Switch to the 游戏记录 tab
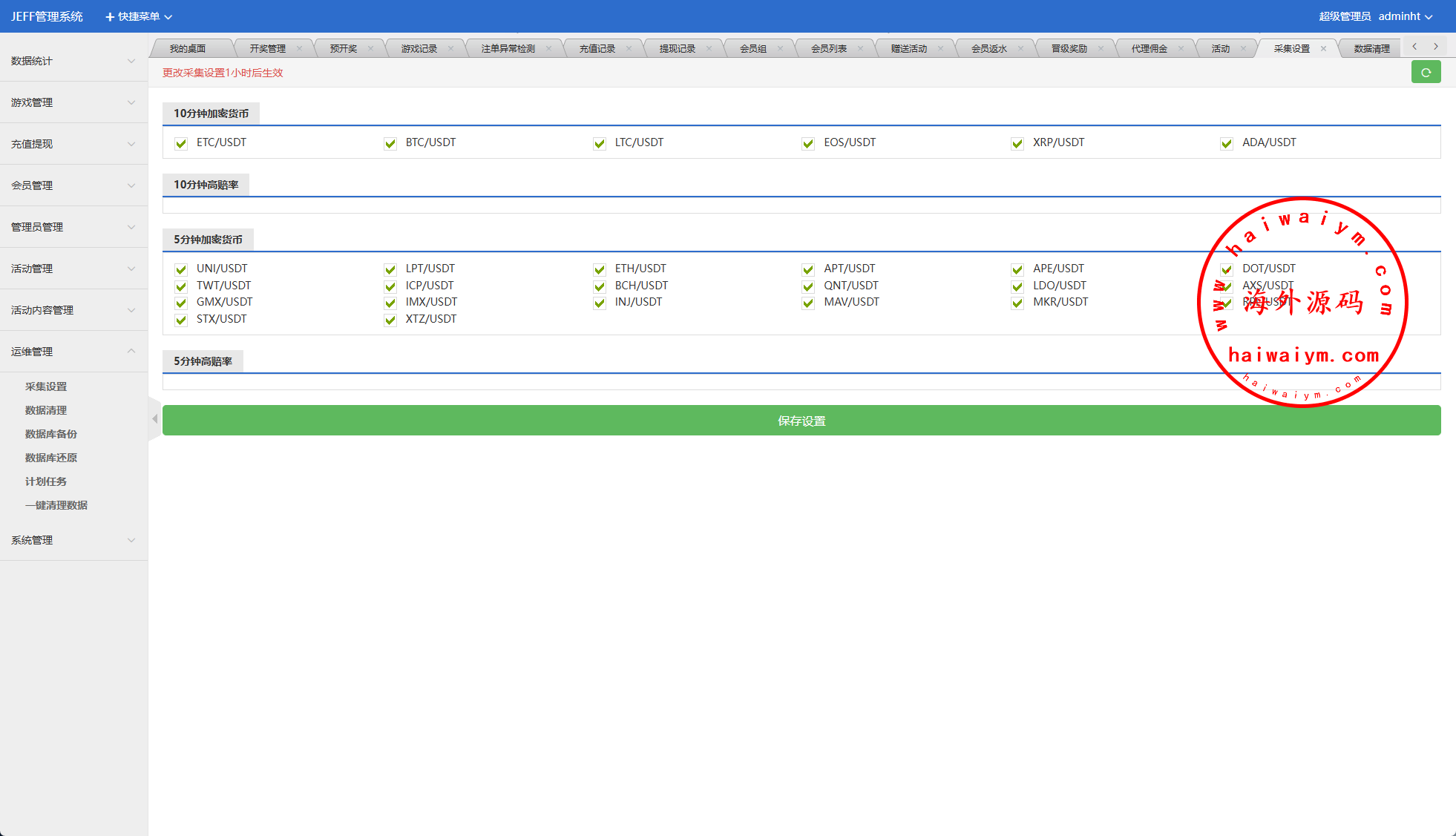The width and height of the screenshot is (1456, 836). tap(419, 49)
